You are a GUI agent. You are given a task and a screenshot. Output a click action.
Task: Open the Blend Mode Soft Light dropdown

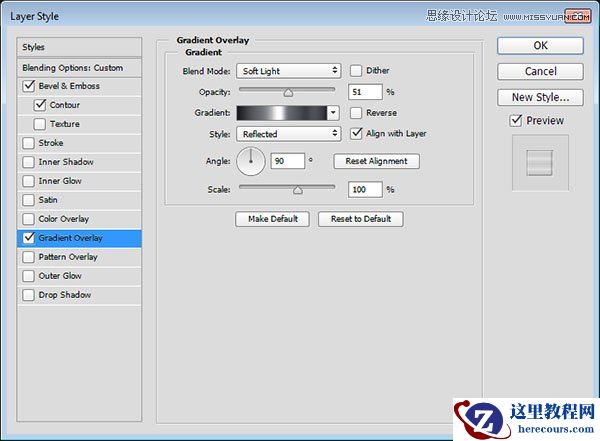pyautogui.click(x=289, y=71)
